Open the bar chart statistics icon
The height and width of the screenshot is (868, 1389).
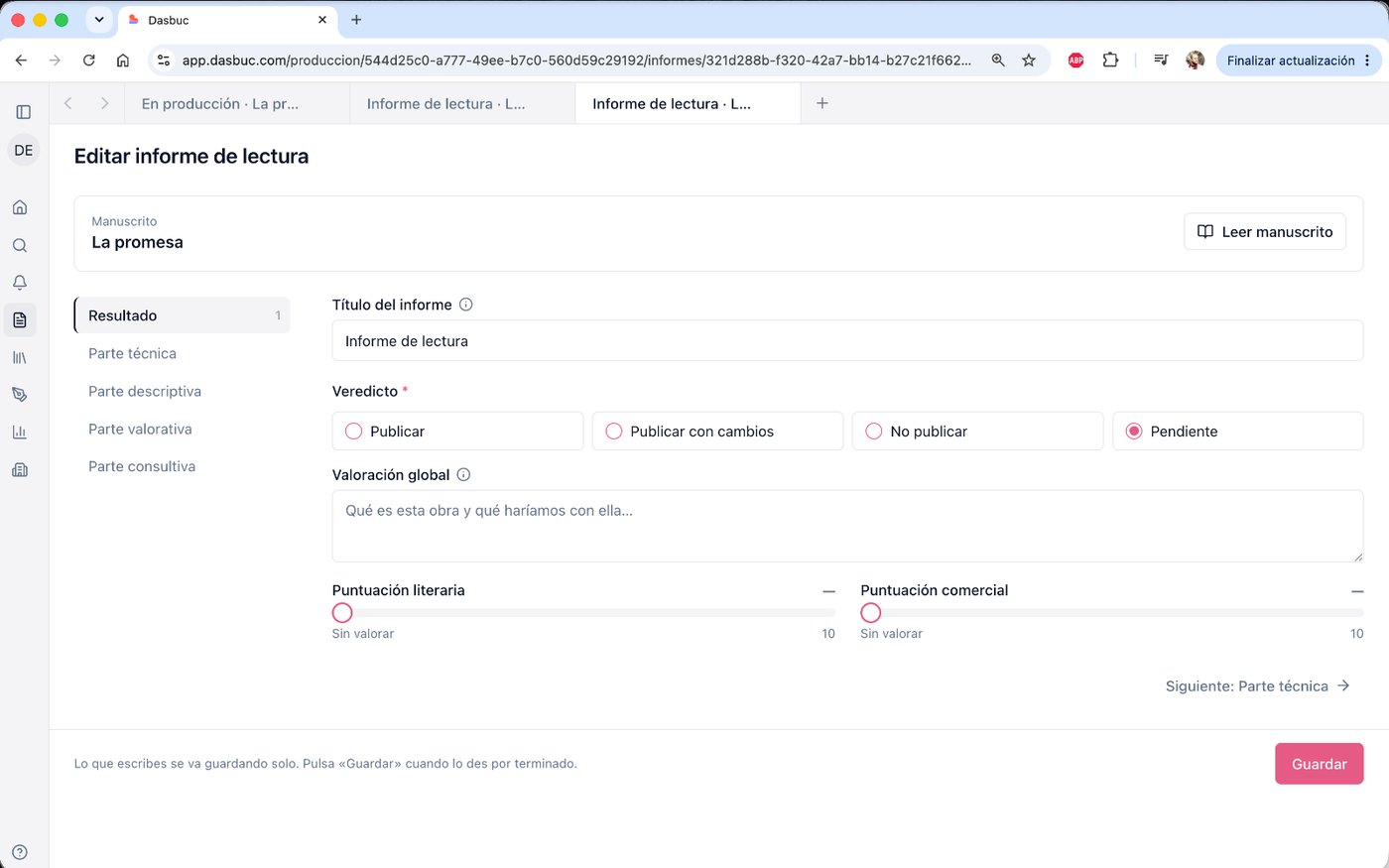click(x=20, y=433)
